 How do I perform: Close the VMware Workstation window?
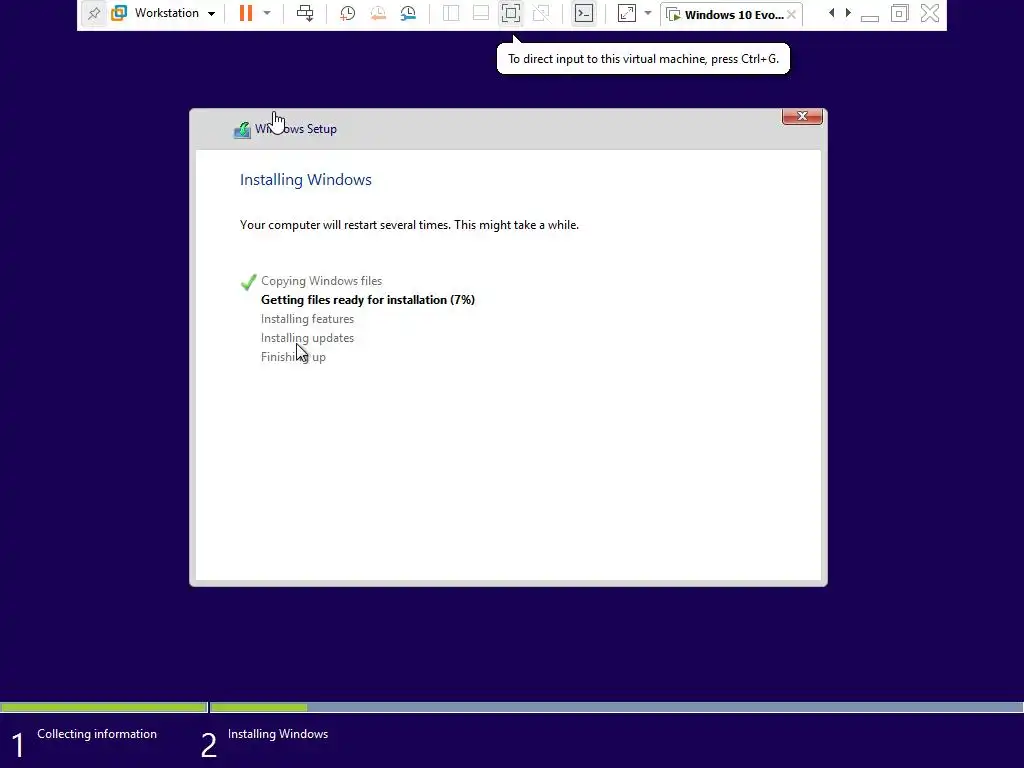pyautogui.click(x=930, y=13)
